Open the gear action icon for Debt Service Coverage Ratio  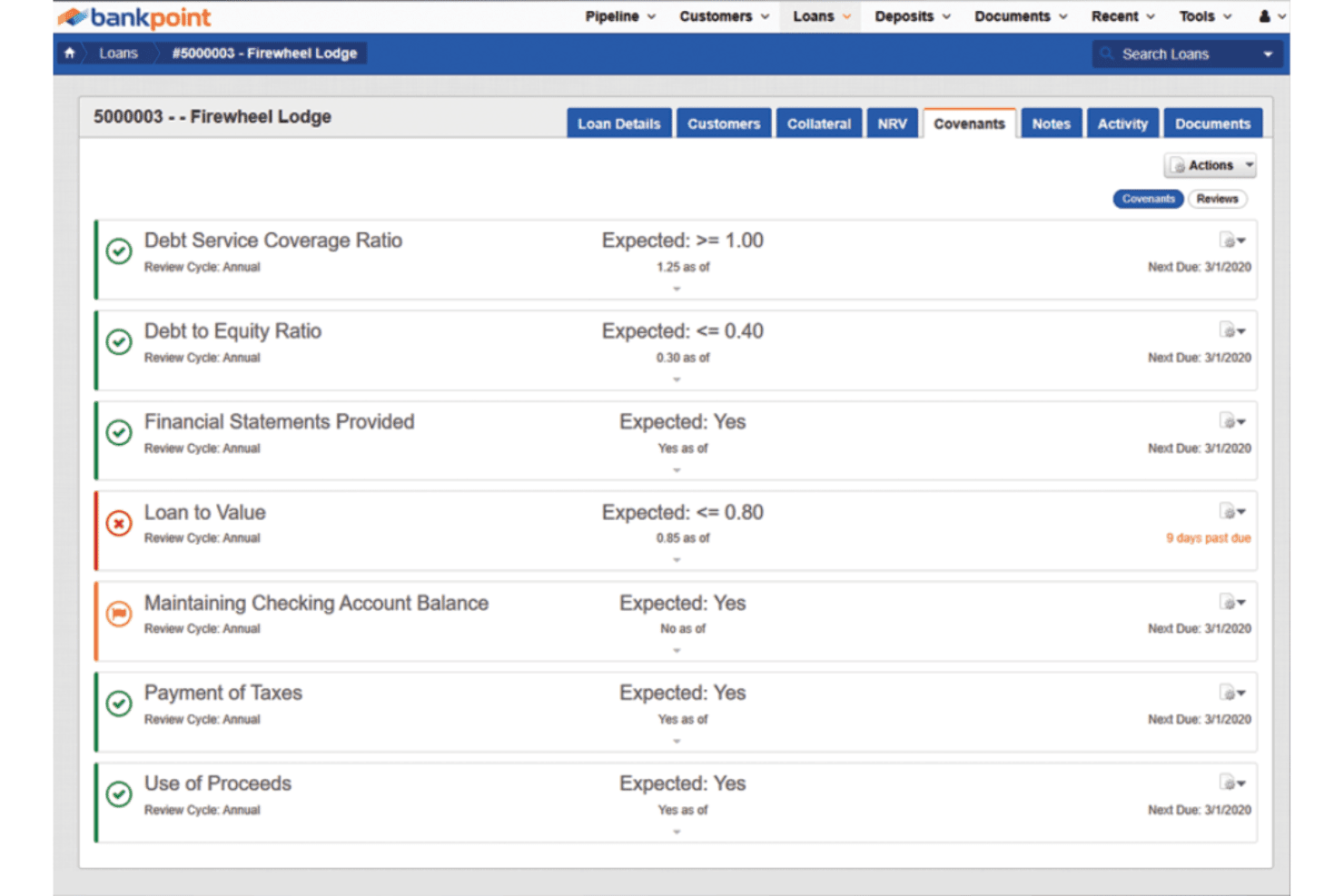point(1232,241)
